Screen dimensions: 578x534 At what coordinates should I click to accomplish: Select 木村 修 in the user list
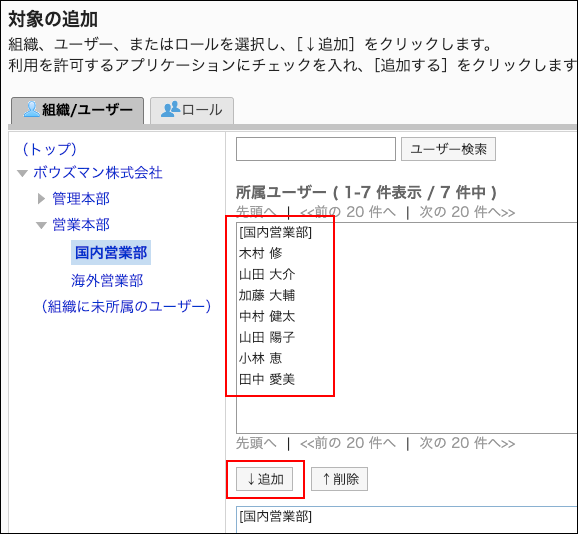click(x=261, y=253)
